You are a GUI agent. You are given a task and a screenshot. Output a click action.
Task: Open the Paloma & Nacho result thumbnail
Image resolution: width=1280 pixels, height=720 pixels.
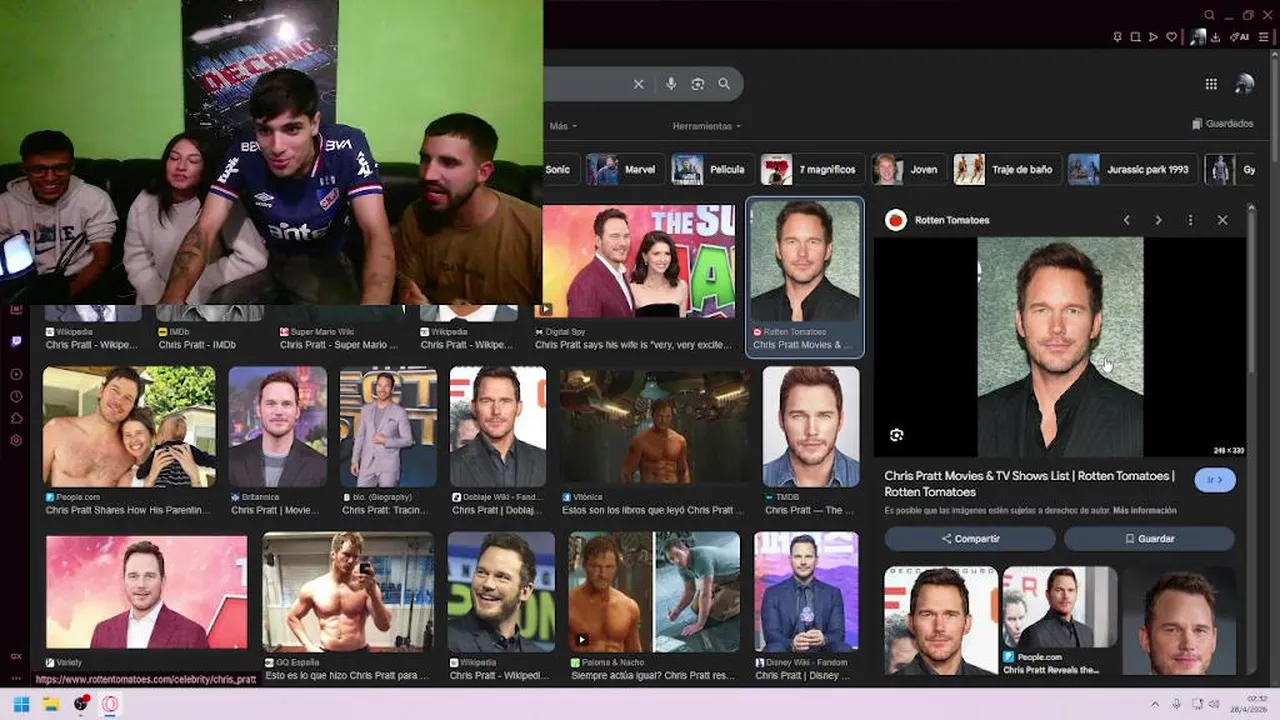(x=654, y=592)
